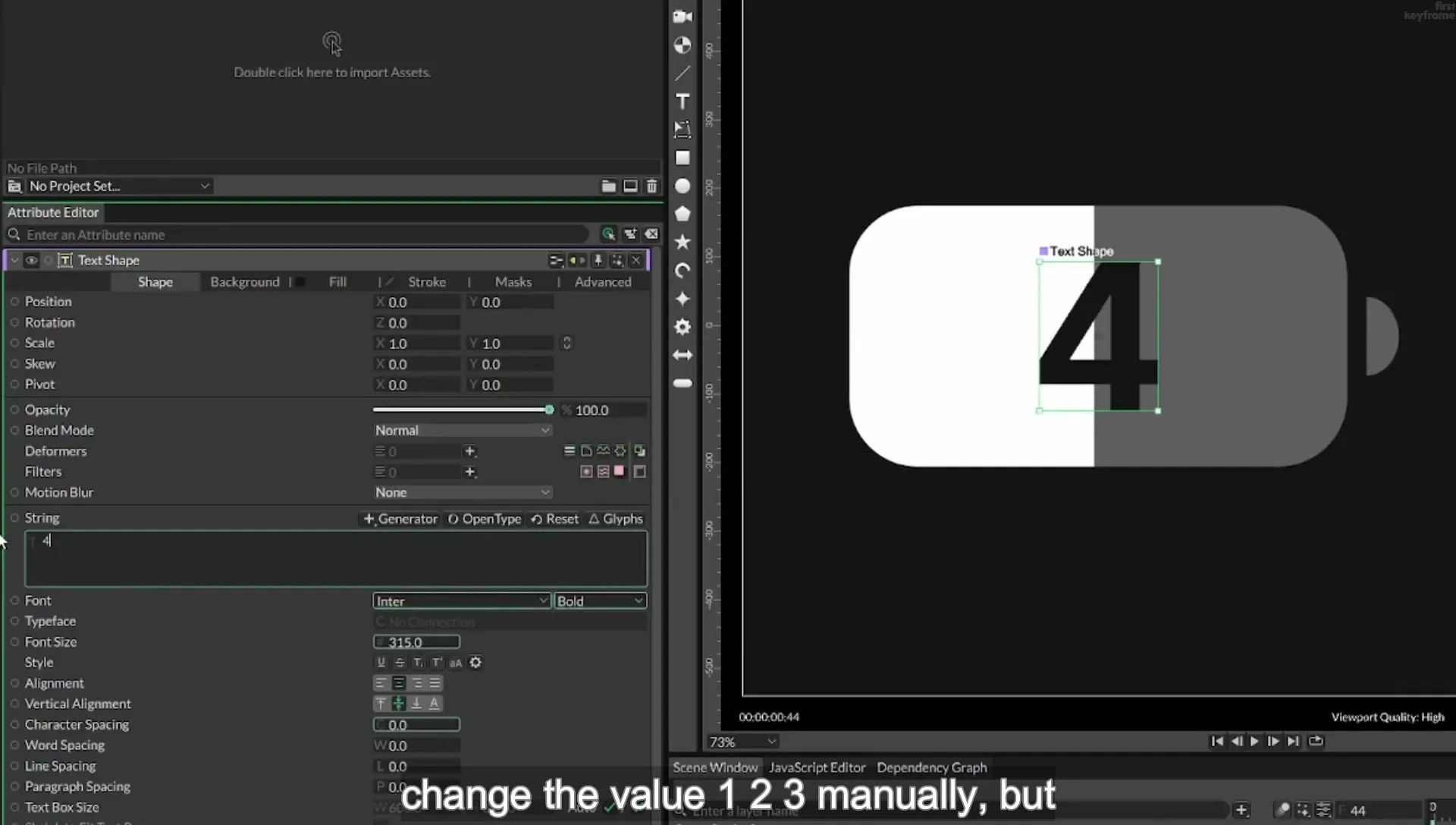1456x825 pixels.
Task: Clear the attribute search filter
Action: pyautogui.click(x=651, y=234)
